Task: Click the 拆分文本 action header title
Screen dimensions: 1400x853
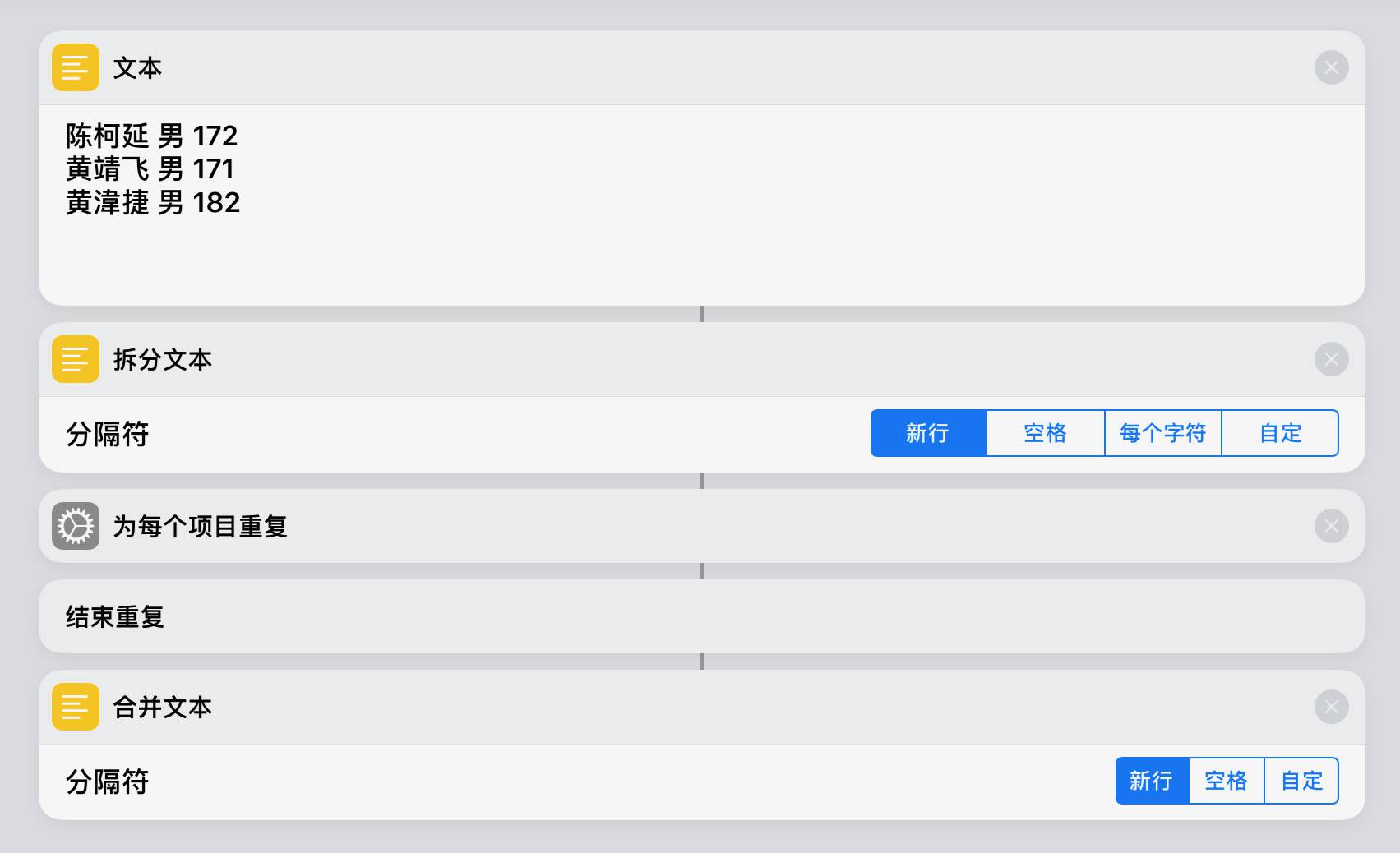Action: click(x=162, y=359)
